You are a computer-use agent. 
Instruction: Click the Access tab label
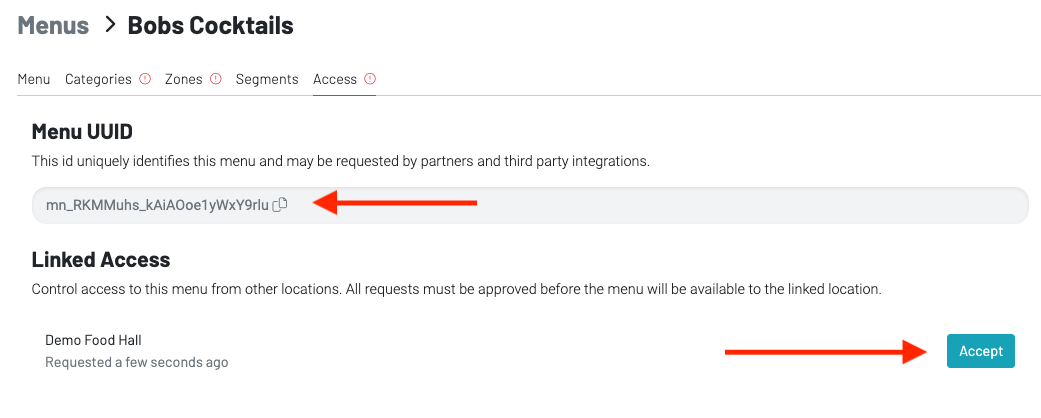[x=335, y=79]
